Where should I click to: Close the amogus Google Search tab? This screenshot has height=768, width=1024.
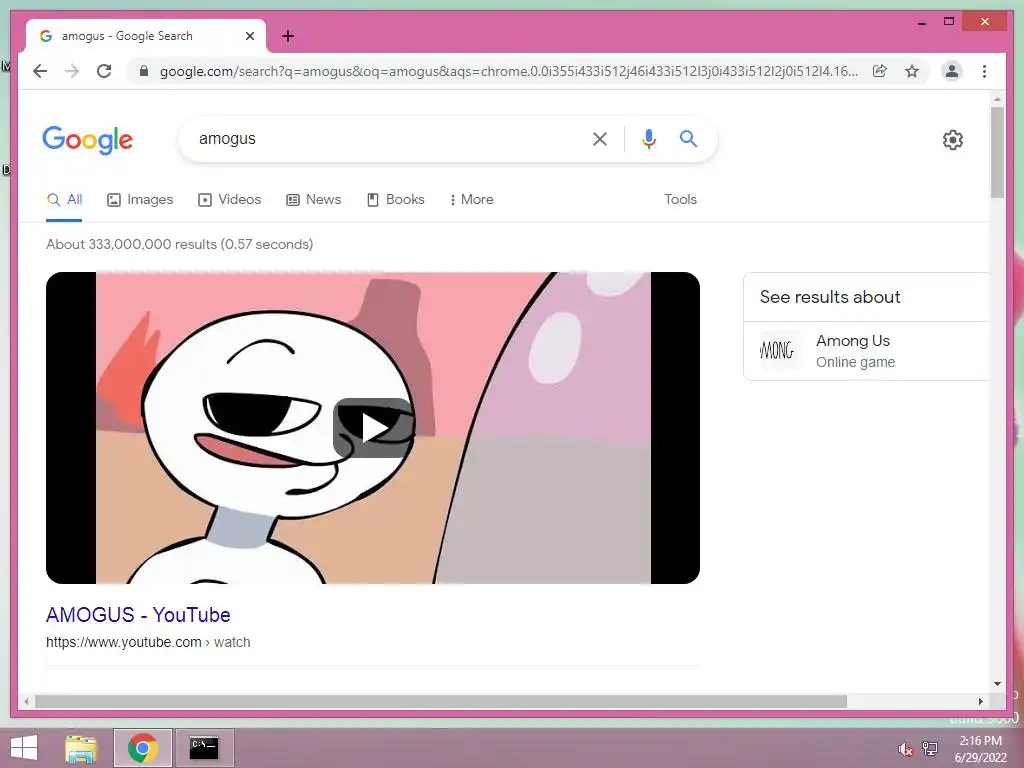tap(249, 36)
